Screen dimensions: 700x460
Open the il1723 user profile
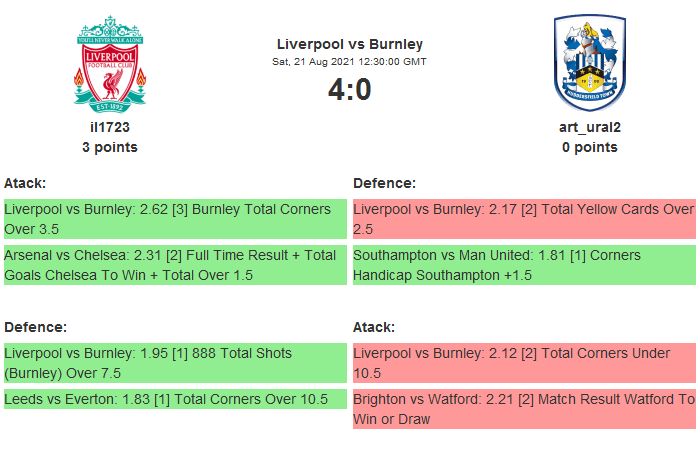click(x=110, y=127)
